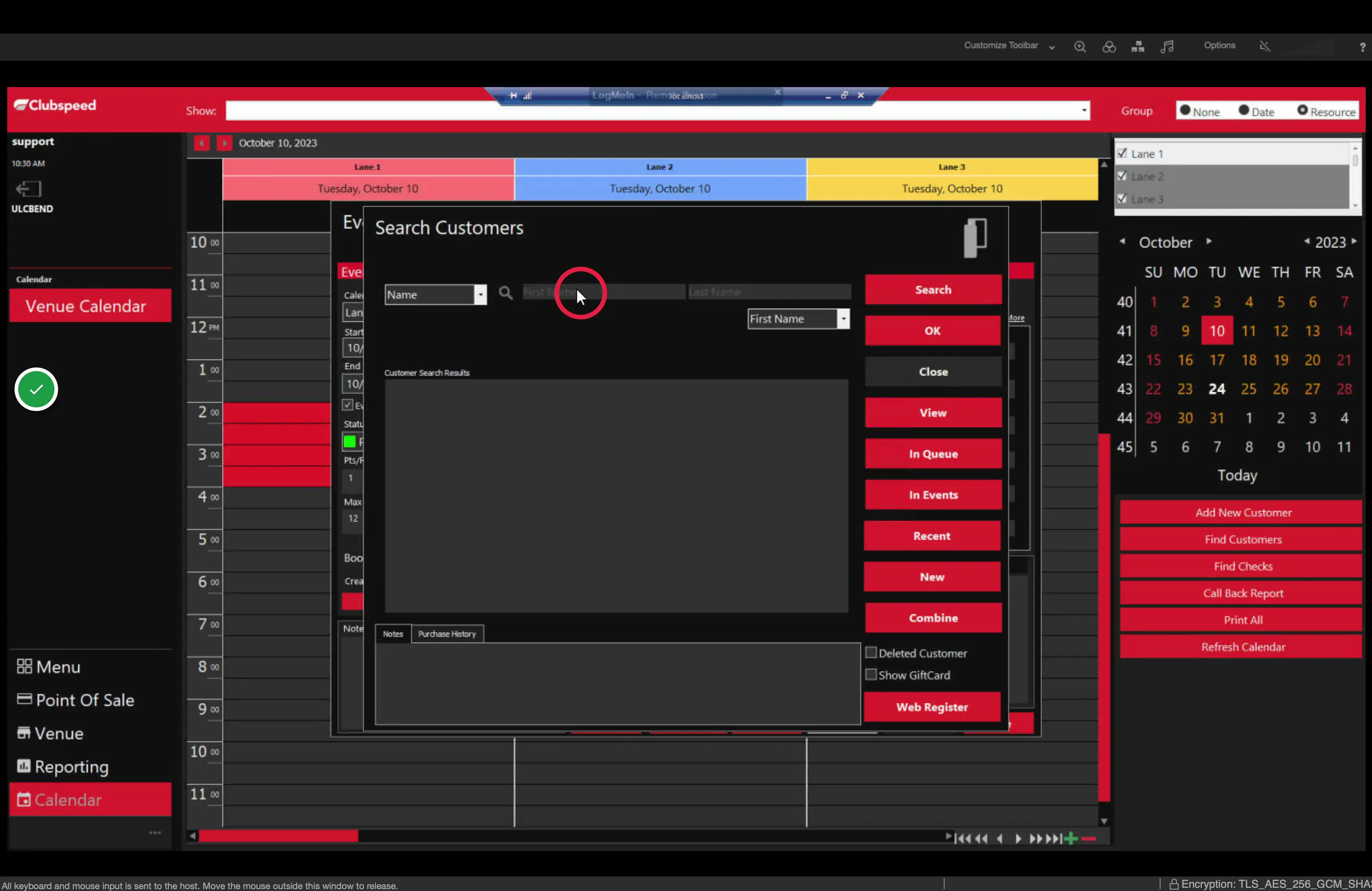The image size is (1372, 891).
Task: Click the Clubspeed logo
Action: (x=55, y=105)
